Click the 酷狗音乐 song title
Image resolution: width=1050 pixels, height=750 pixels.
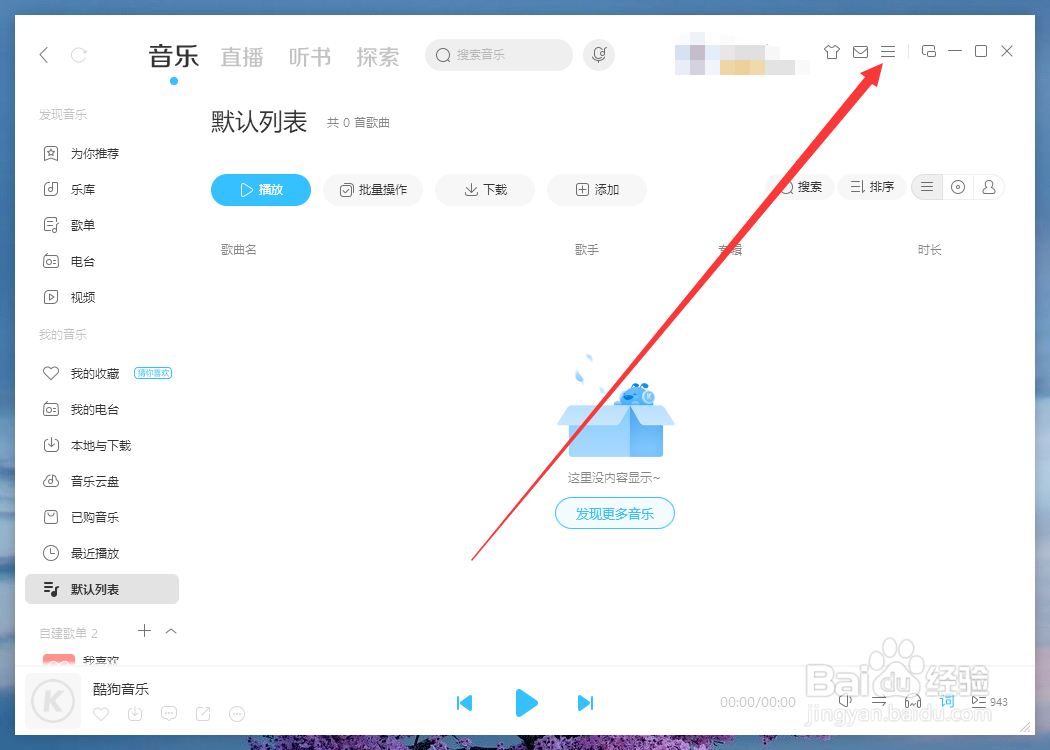point(121,689)
